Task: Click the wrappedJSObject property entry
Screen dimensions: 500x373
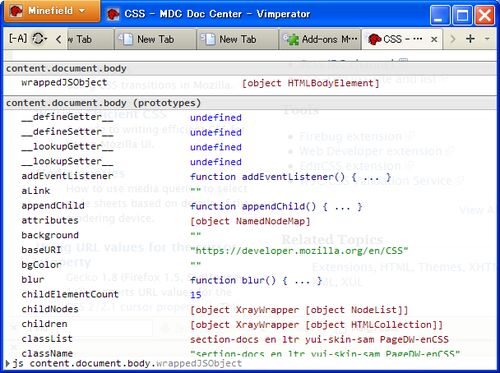Action: click(x=64, y=83)
